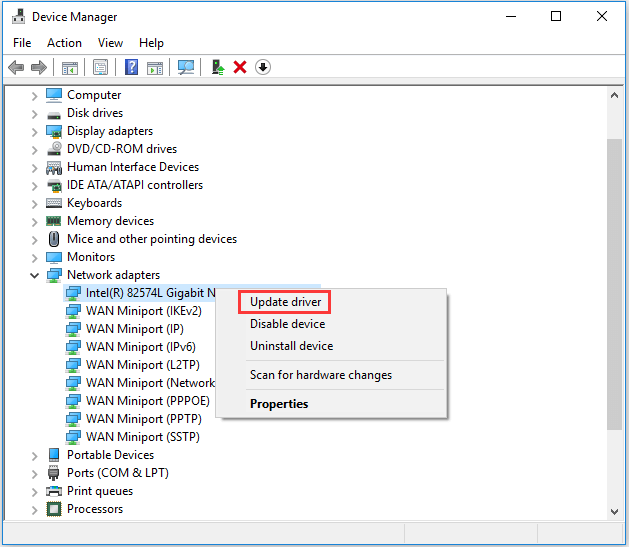Expand the Memory devices chevron
This screenshot has width=629, height=547.
34,222
